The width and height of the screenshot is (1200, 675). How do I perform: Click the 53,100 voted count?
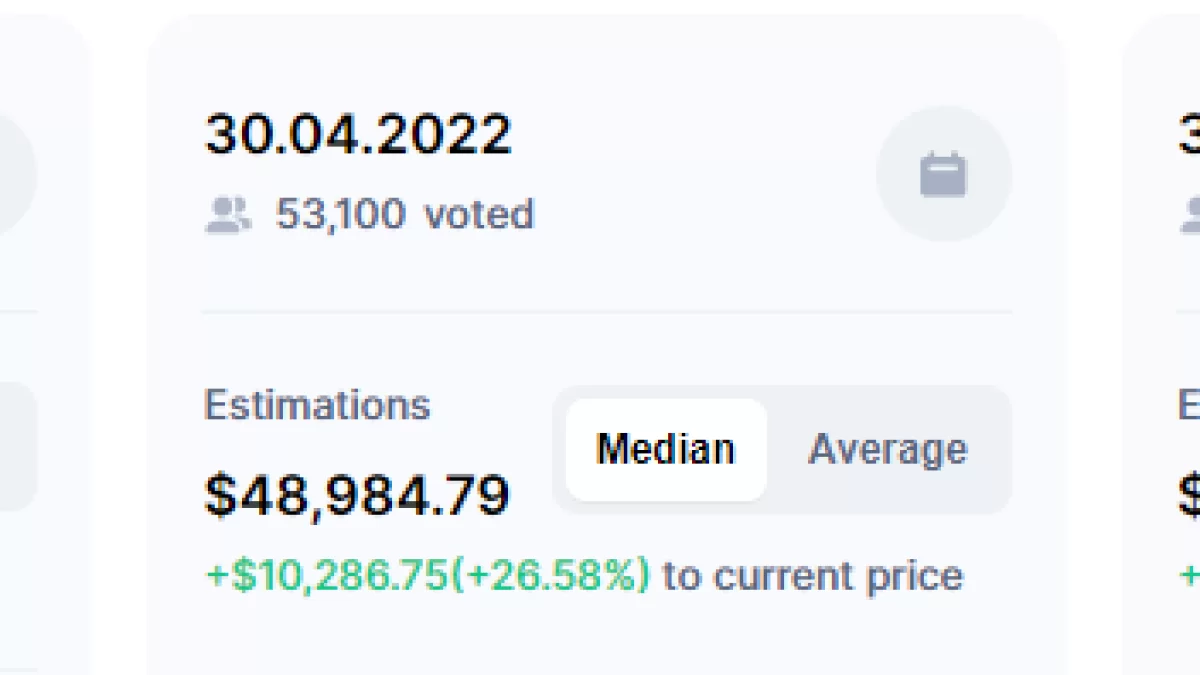404,214
